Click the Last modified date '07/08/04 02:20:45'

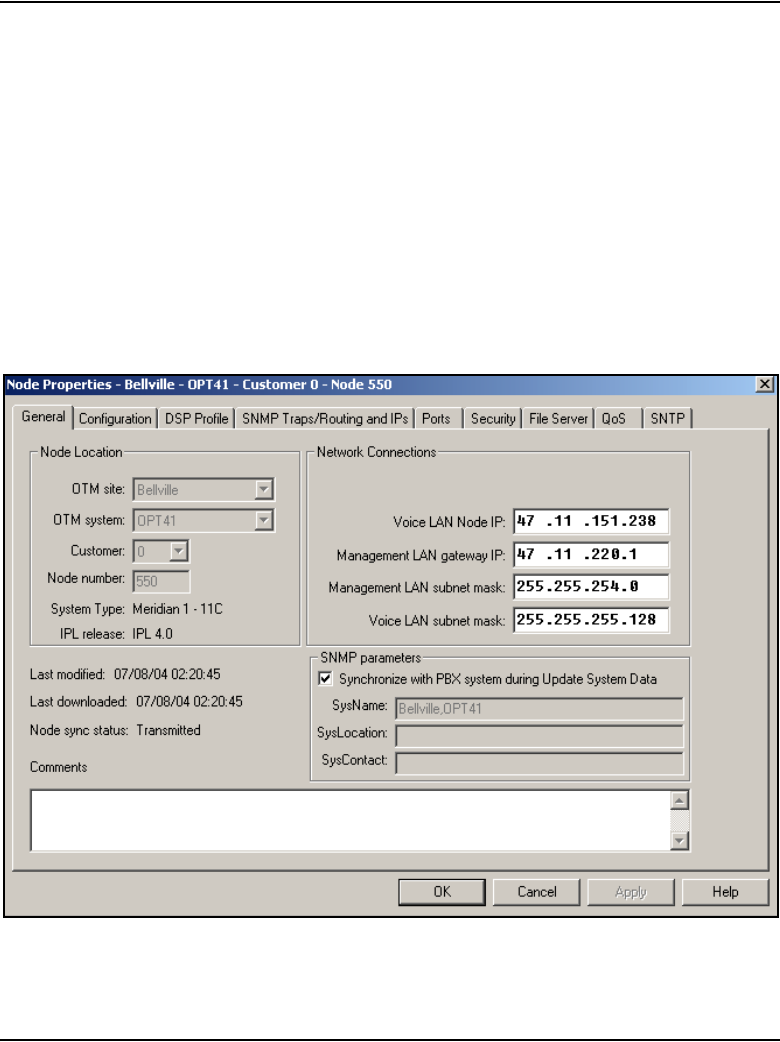[x=167, y=675]
